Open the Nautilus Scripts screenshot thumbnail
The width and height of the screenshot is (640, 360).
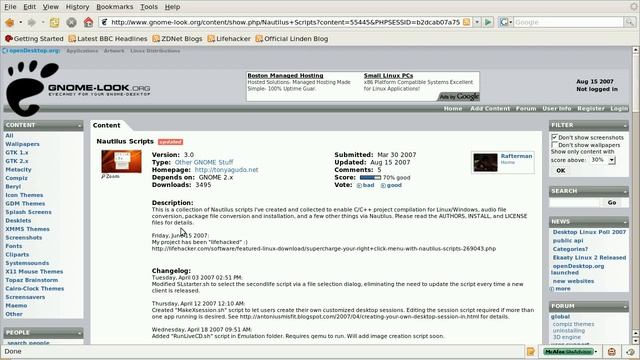coord(121,161)
